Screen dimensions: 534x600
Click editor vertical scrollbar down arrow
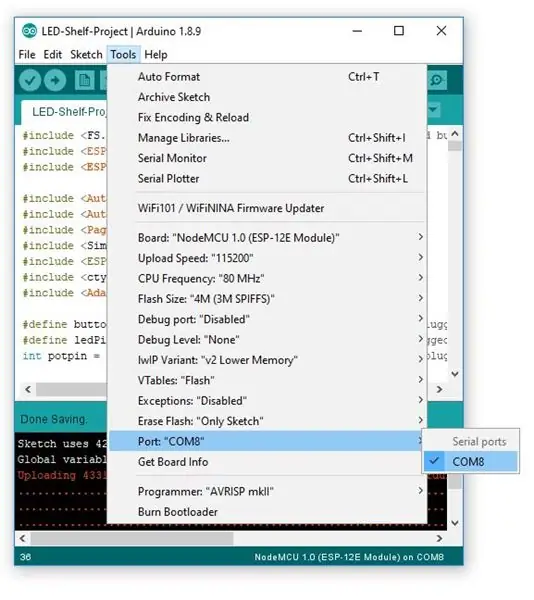455,374
